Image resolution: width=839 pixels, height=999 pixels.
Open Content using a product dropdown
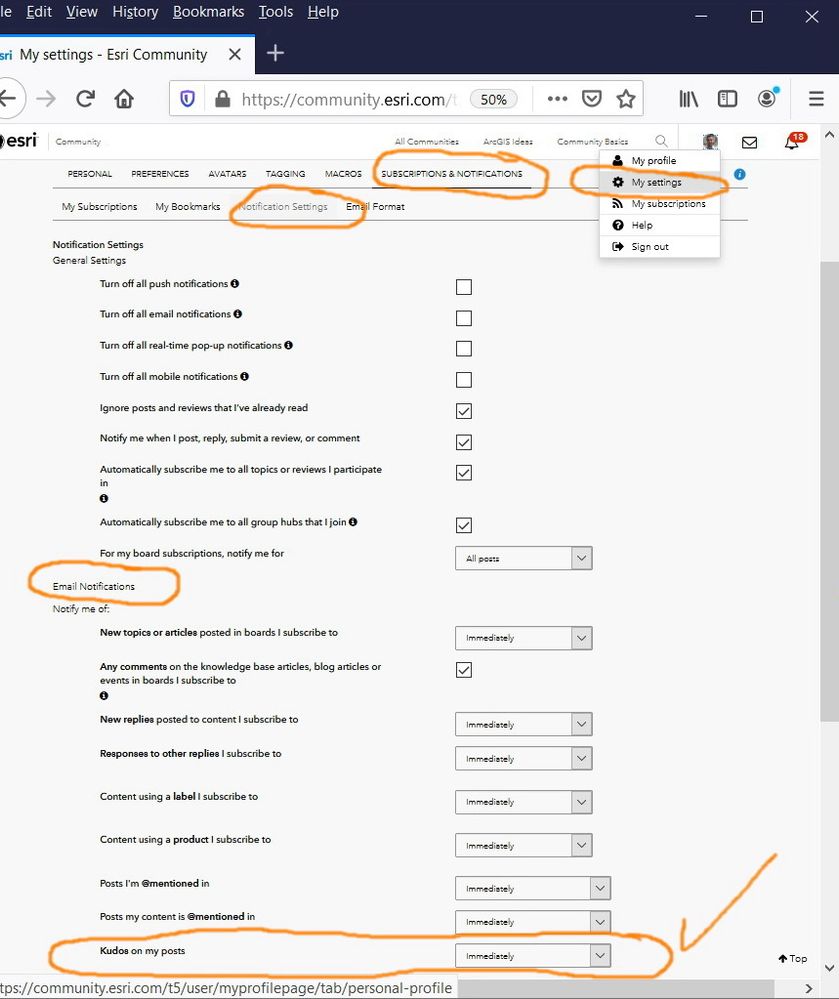click(524, 845)
